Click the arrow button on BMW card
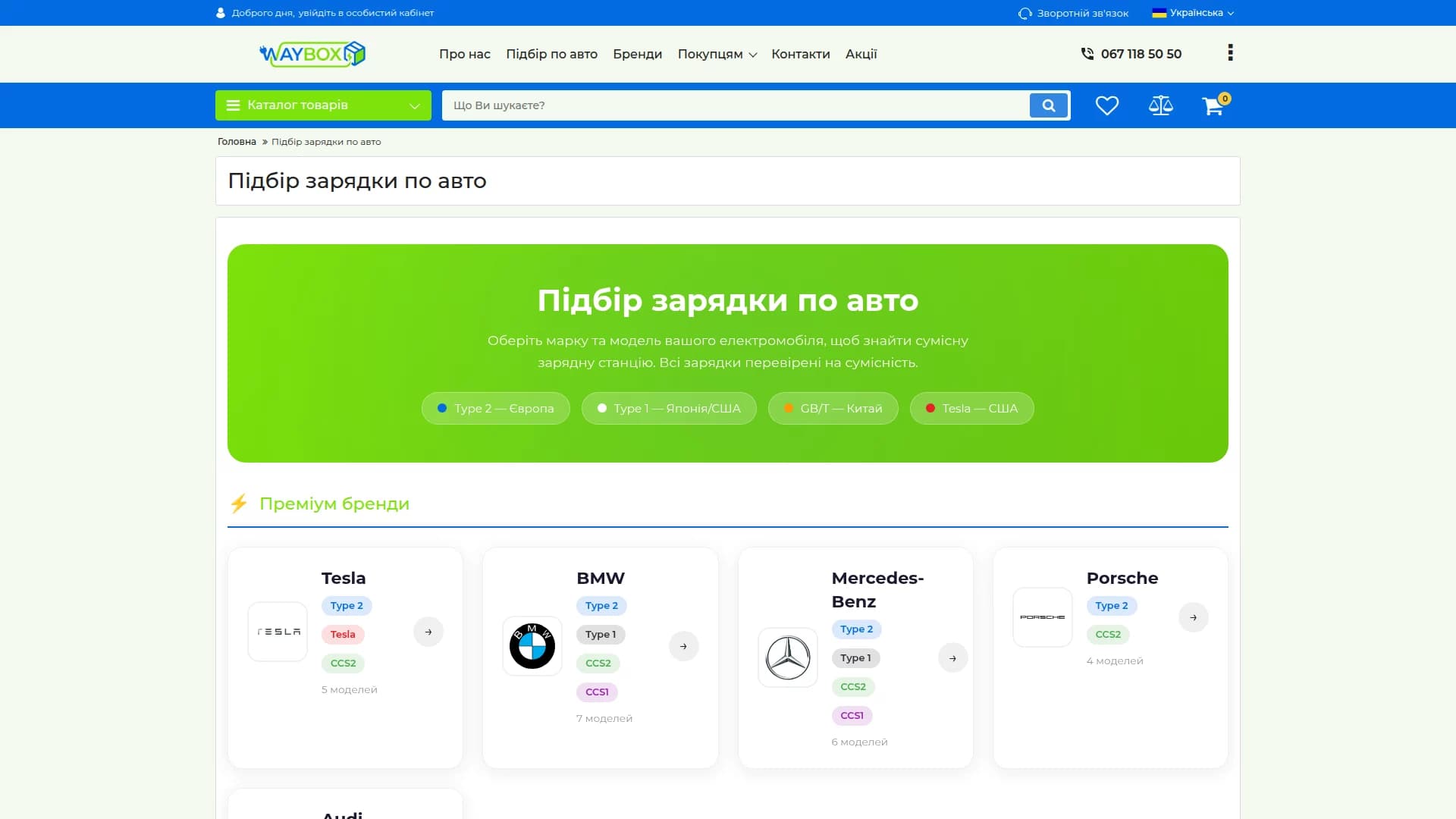Screen dimensions: 1456x819 (x=683, y=646)
